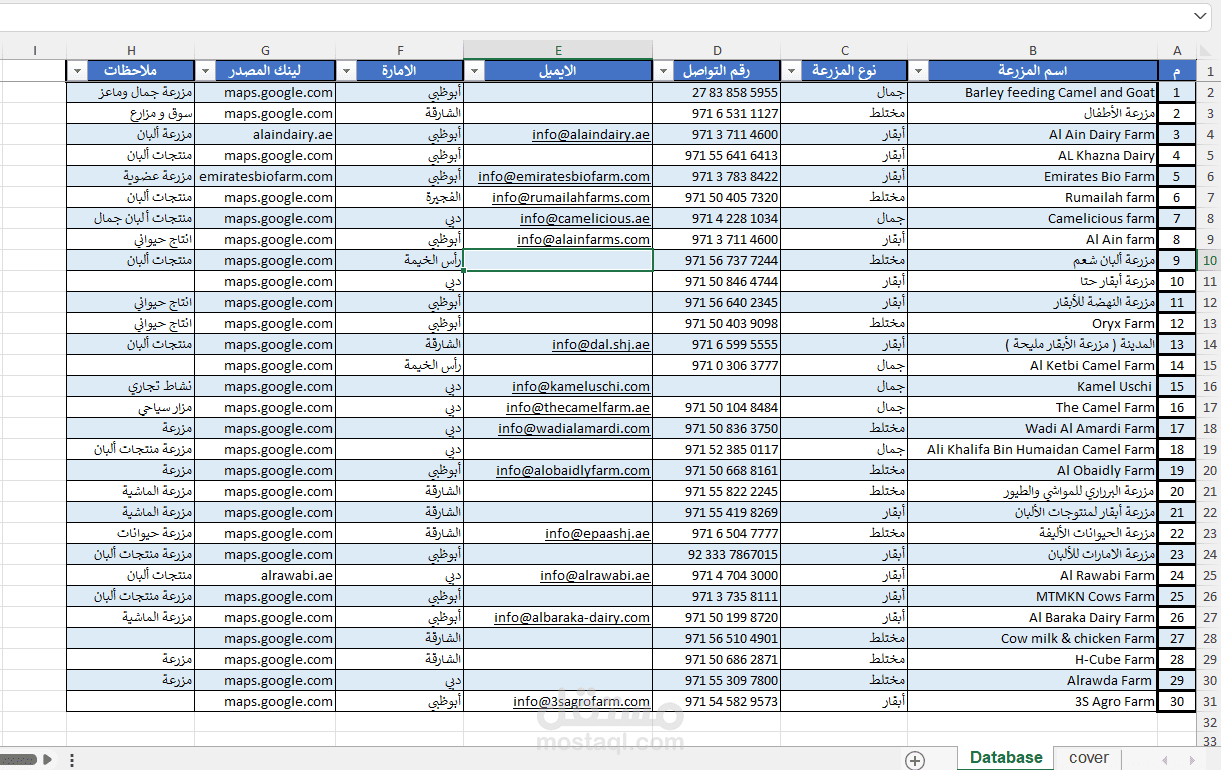Select column G header
The image size is (1221, 770).
click(x=265, y=50)
